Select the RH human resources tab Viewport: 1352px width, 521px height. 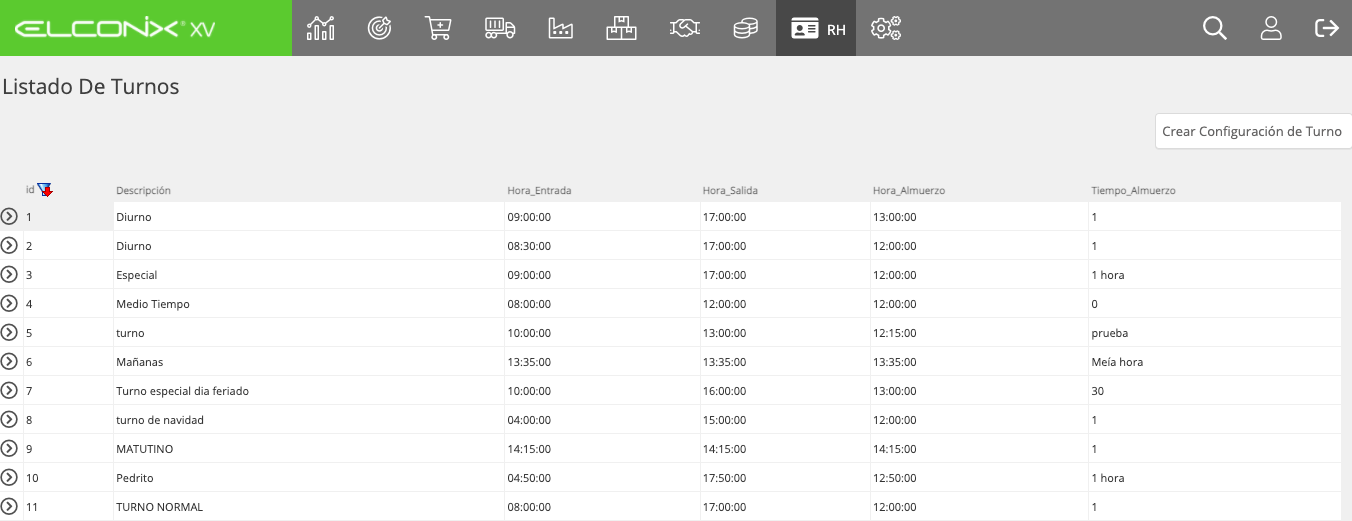pyautogui.click(x=816, y=28)
